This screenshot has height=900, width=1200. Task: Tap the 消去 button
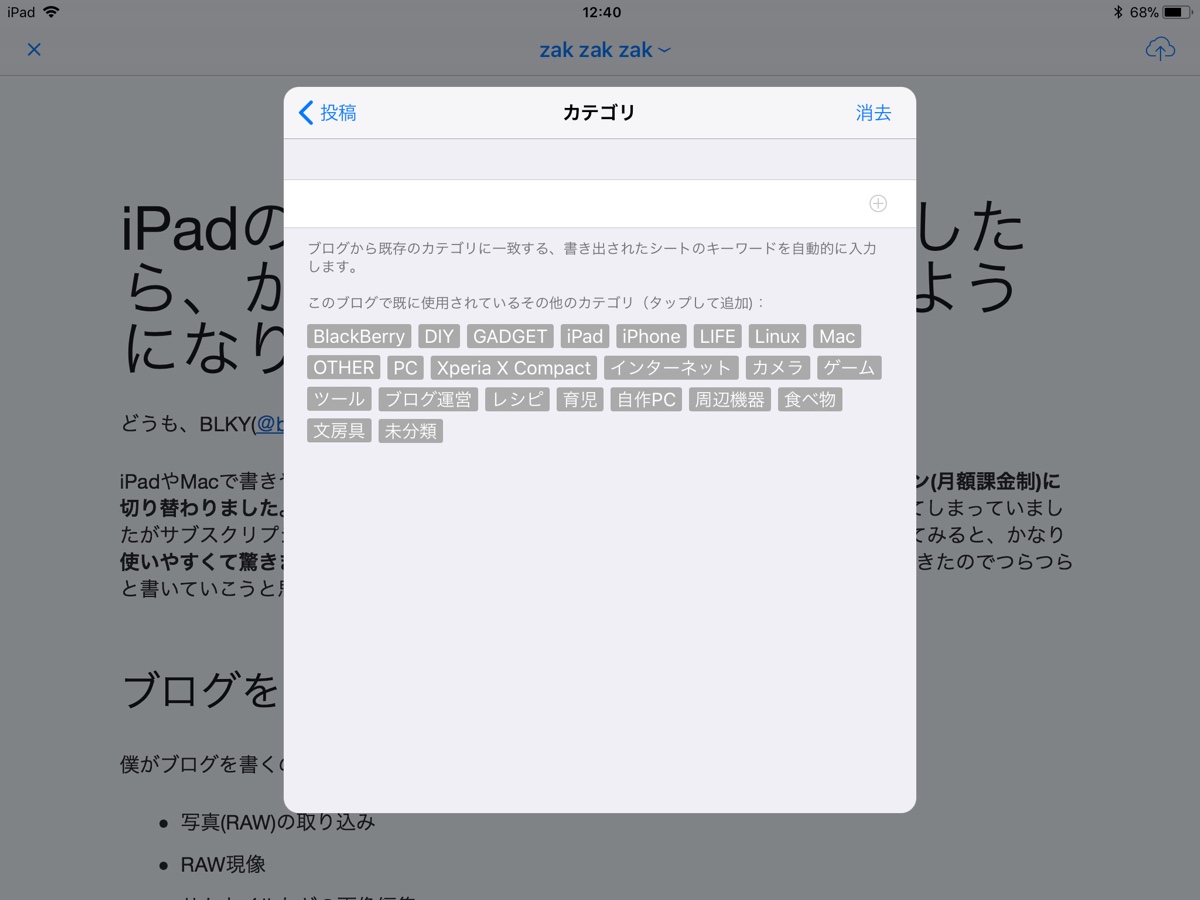click(x=873, y=113)
